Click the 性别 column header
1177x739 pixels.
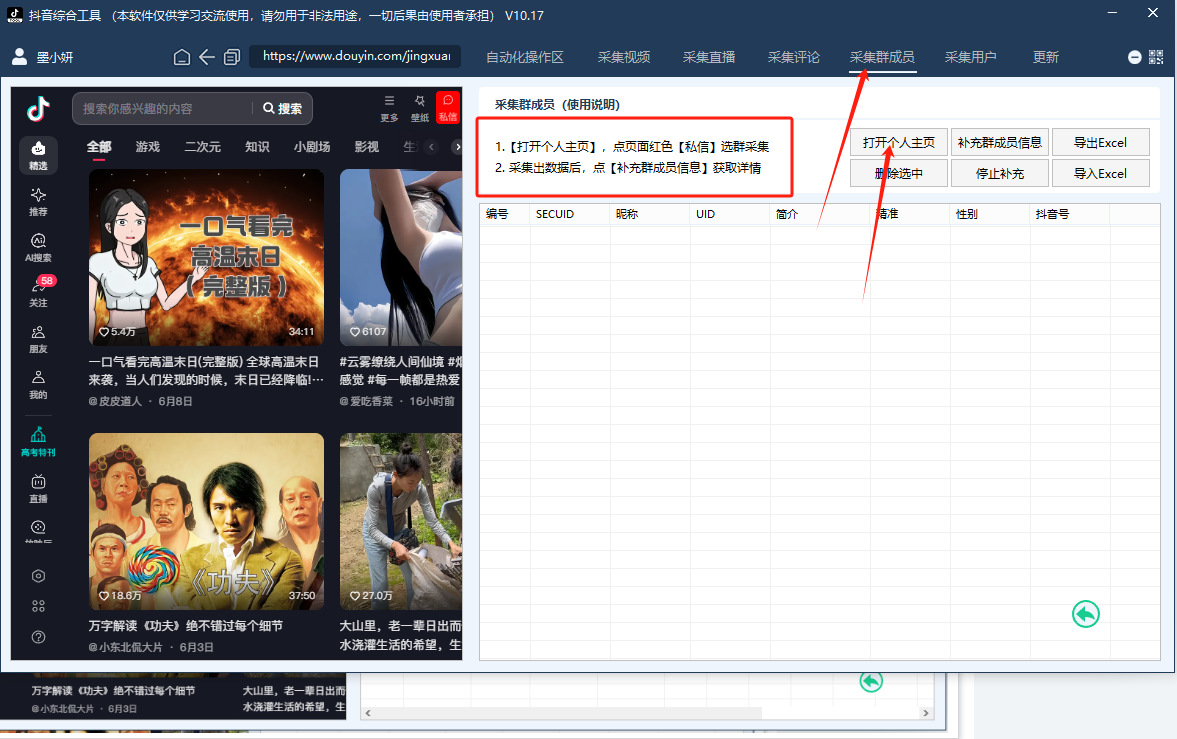point(990,214)
